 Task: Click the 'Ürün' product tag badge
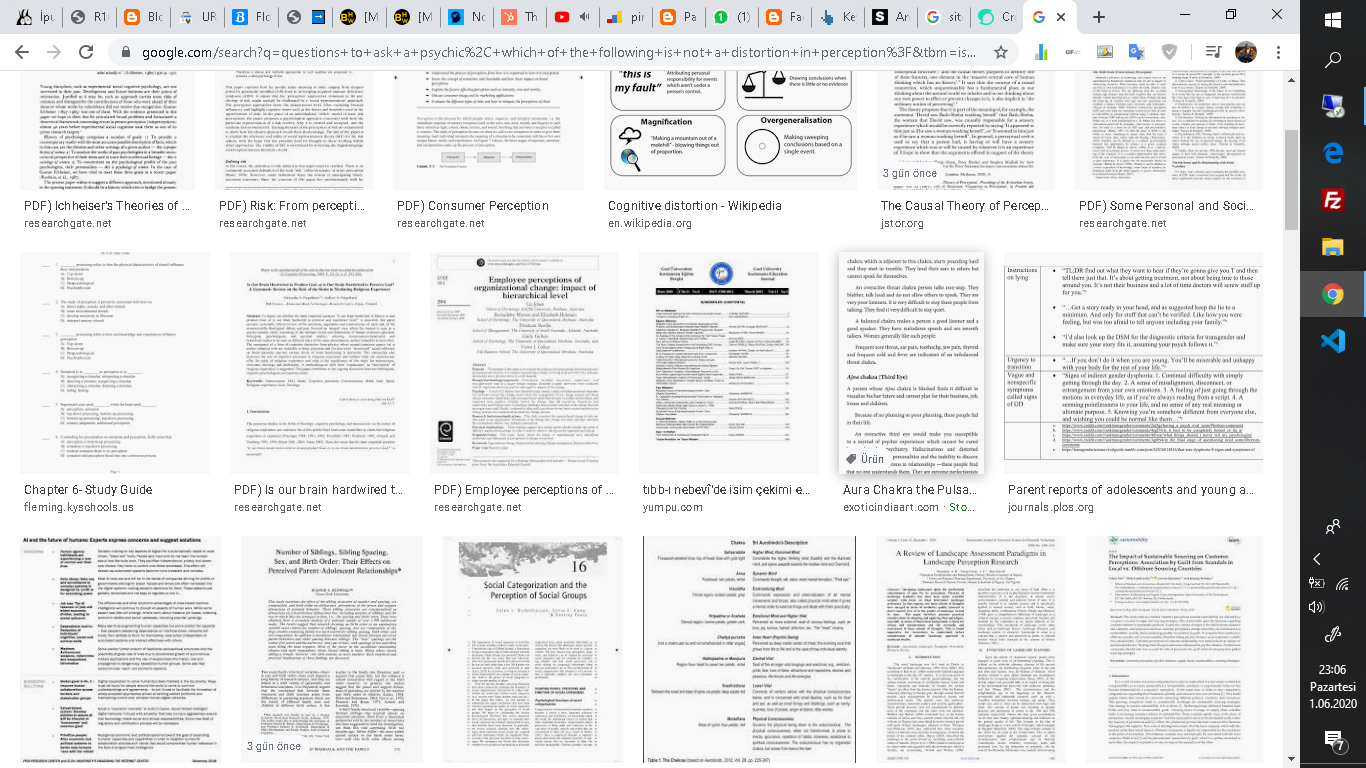pyautogui.click(x=866, y=460)
